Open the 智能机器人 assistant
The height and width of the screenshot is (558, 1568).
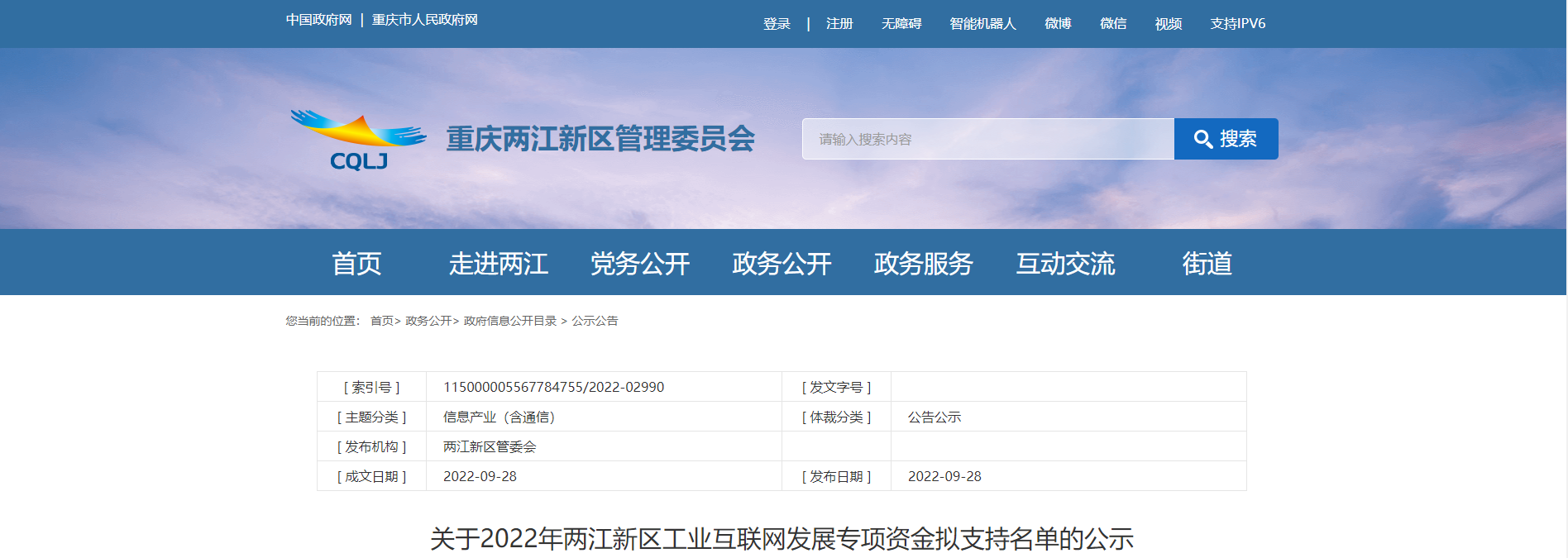click(982, 24)
